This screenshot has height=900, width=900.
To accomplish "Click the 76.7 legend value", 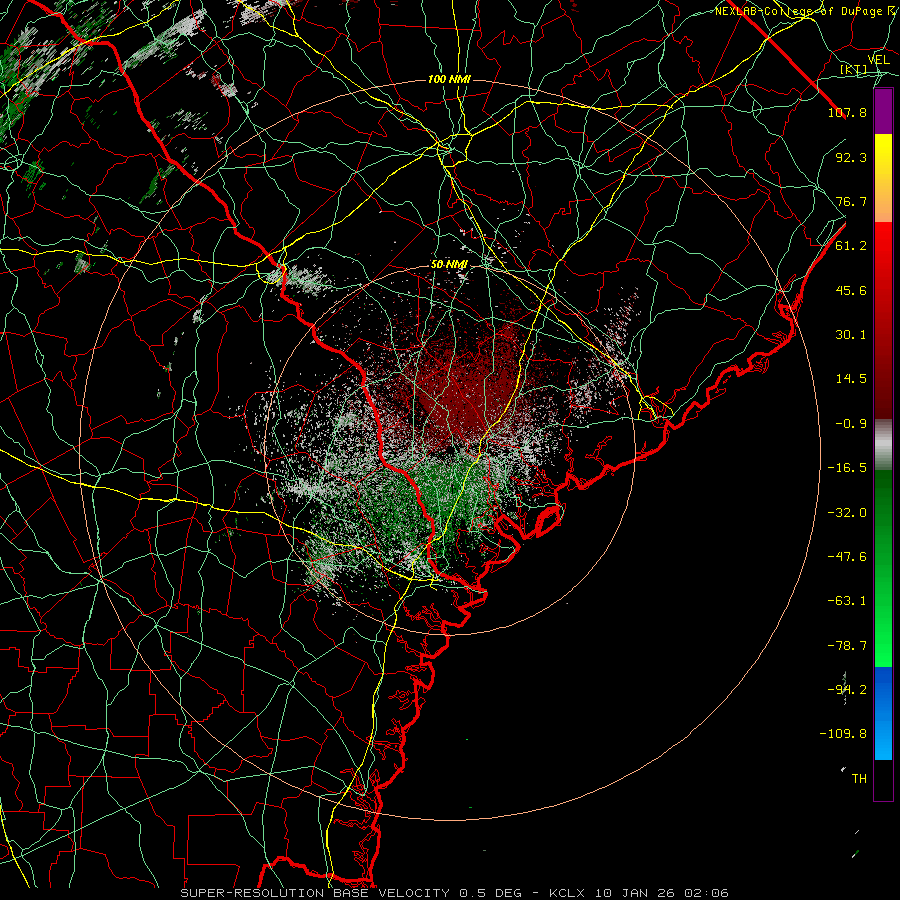I will click(x=851, y=201).
